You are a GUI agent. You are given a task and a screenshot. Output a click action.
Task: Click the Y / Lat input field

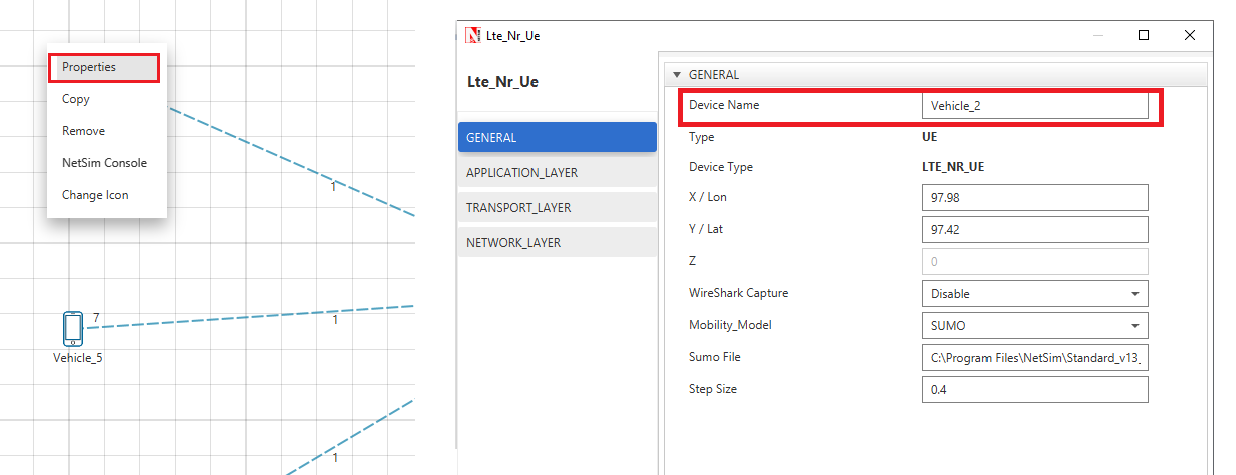tap(1035, 230)
